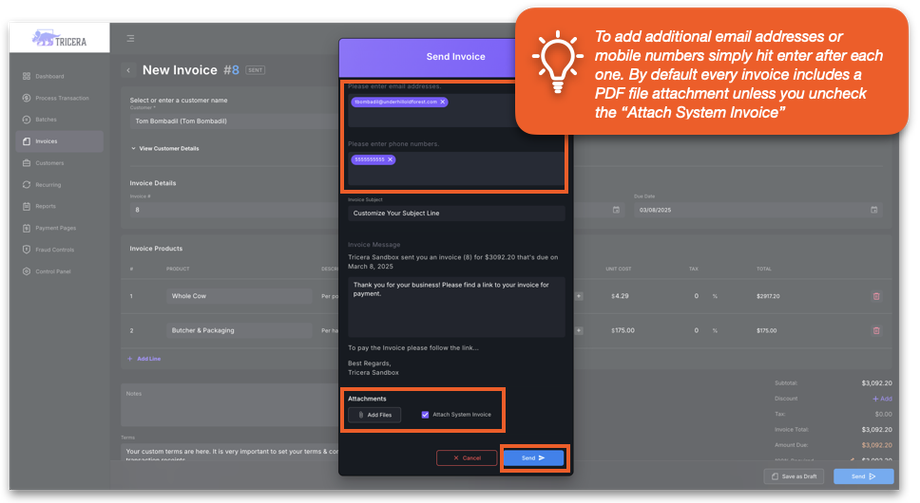
Task: Open the Due Date calendar picker icon
Action: pyautogui.click(x=874, y=210)
